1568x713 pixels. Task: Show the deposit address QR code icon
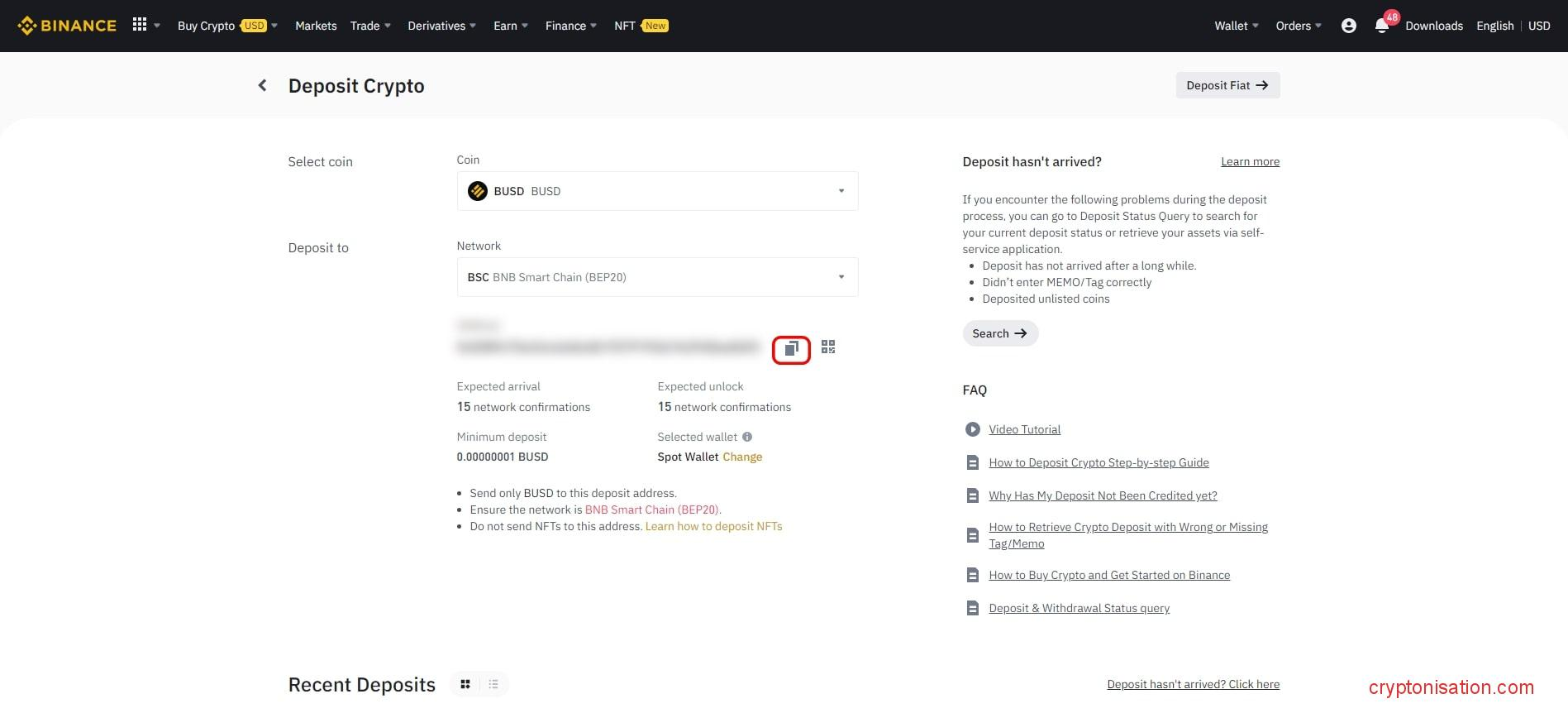[828, 347]
